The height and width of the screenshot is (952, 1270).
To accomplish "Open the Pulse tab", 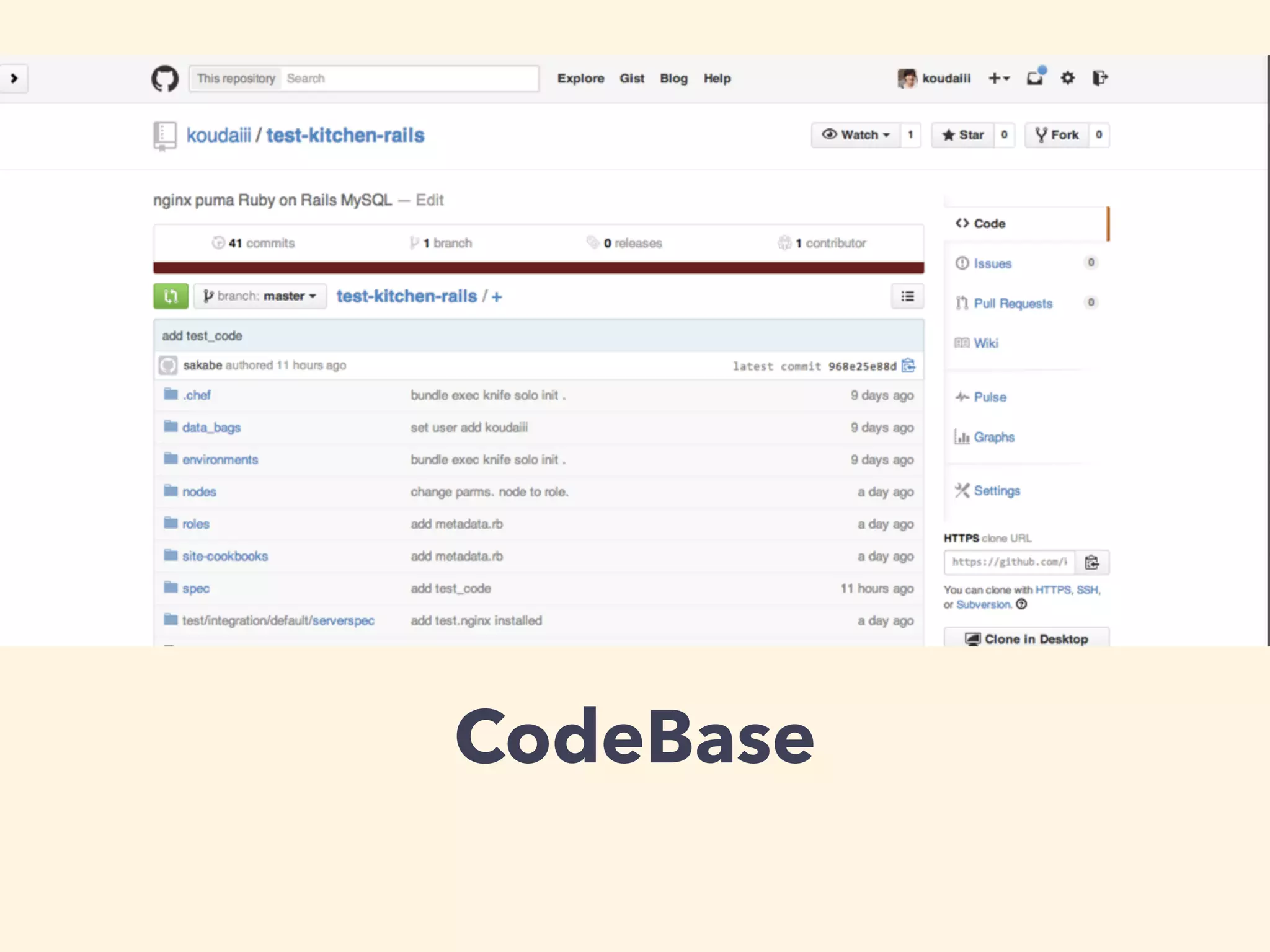I will 990,397.
